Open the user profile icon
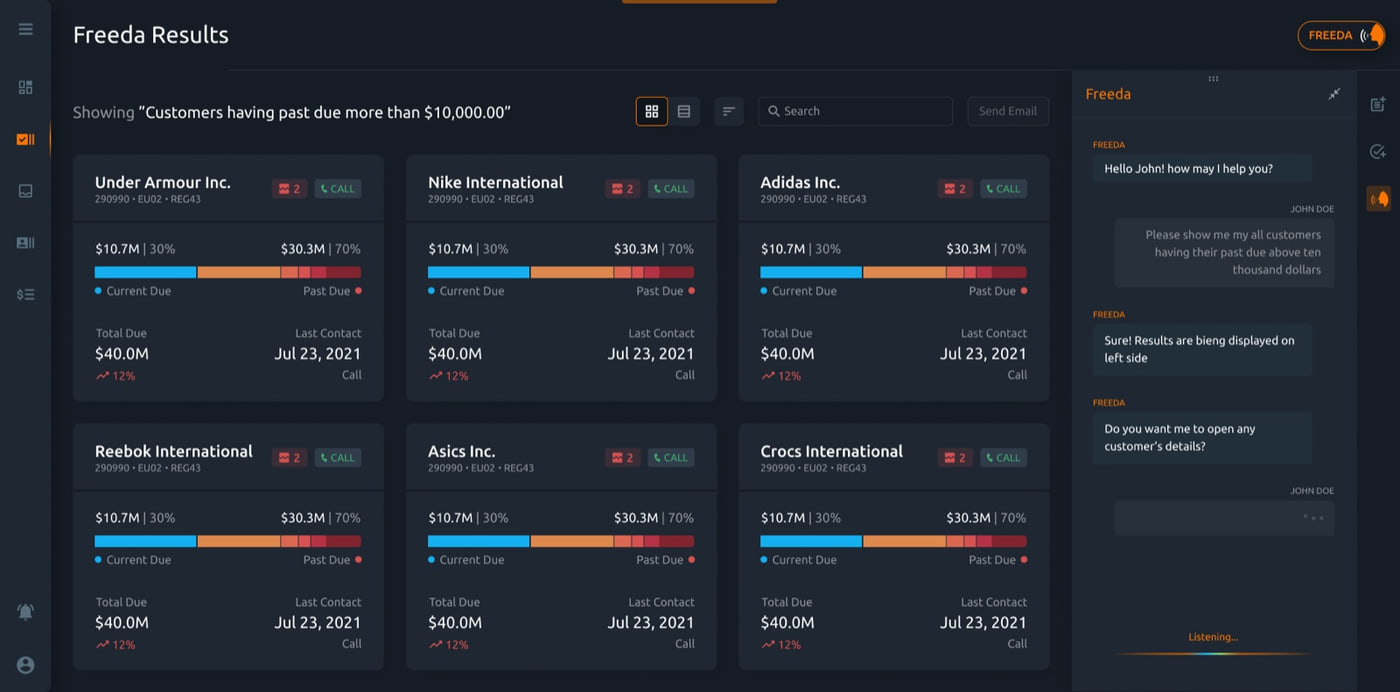Screen dimensions: 1400x692 (26, 665)
